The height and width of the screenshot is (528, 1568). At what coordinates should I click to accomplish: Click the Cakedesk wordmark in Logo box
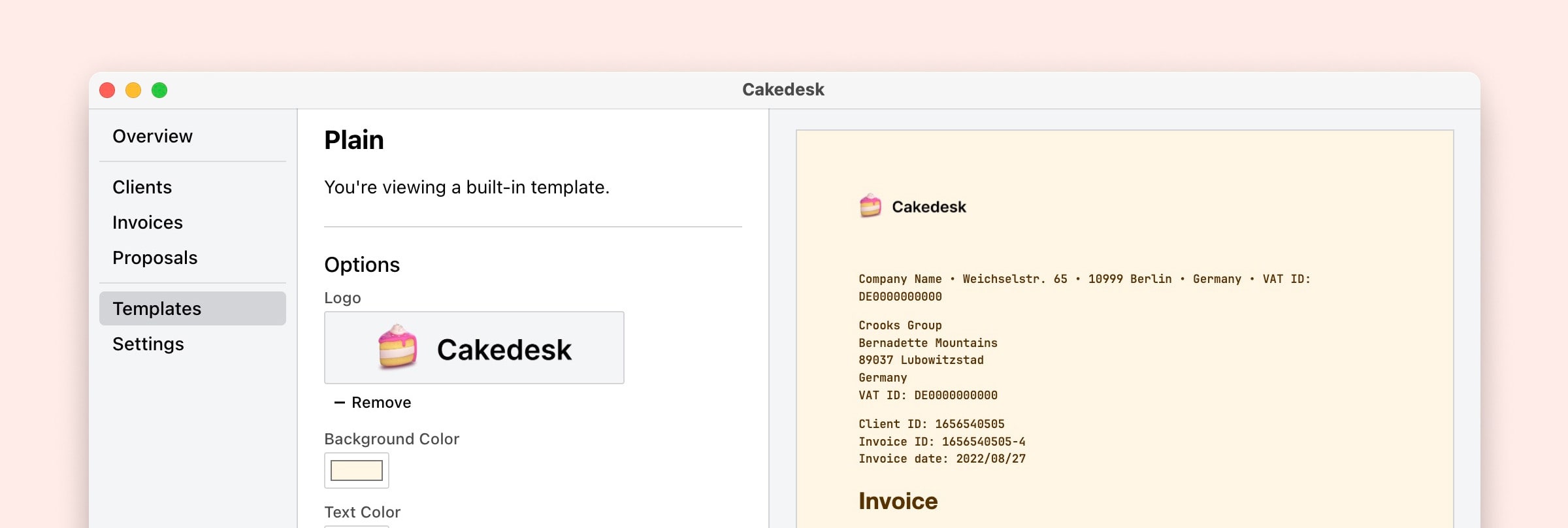coord(504,350)
